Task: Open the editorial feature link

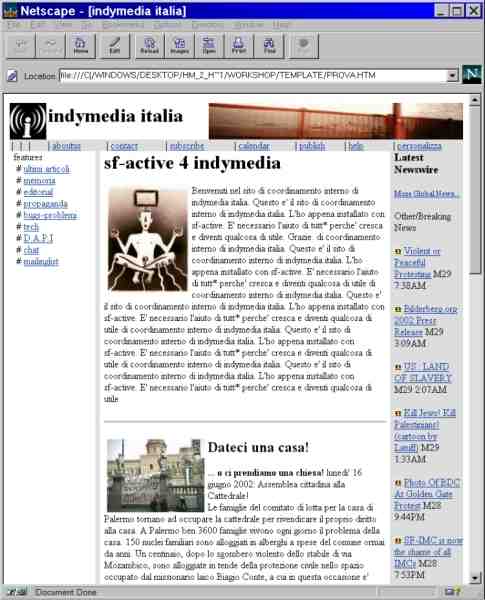Action: click(38, 192)
